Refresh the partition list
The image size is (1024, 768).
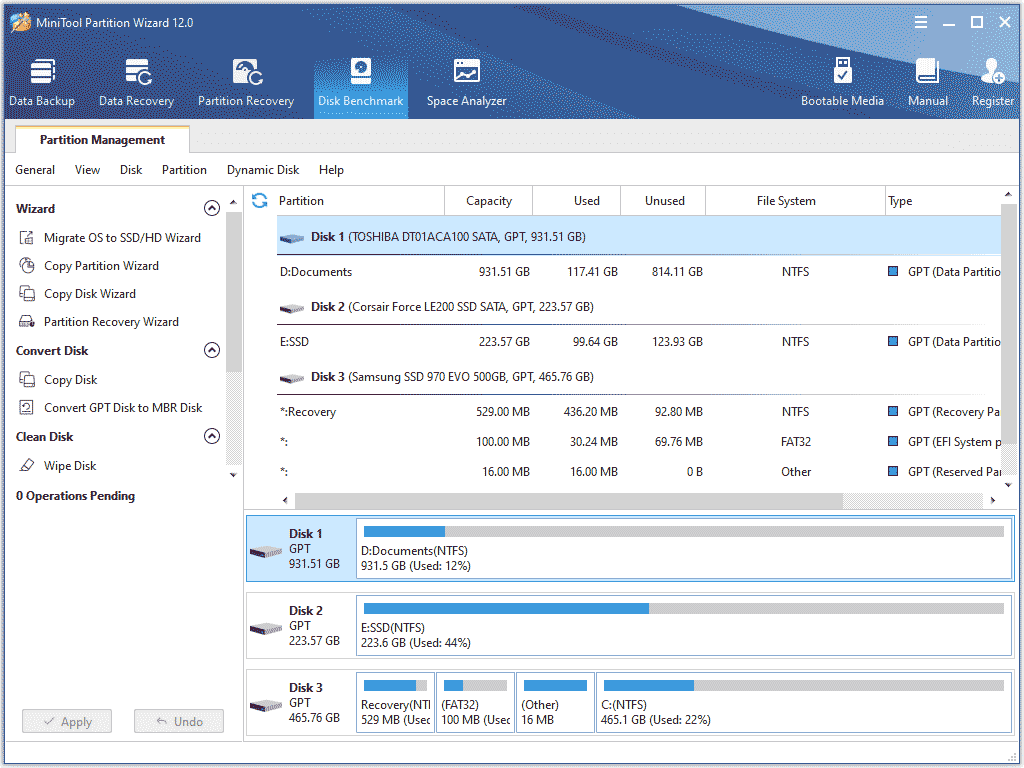[259, 200]
